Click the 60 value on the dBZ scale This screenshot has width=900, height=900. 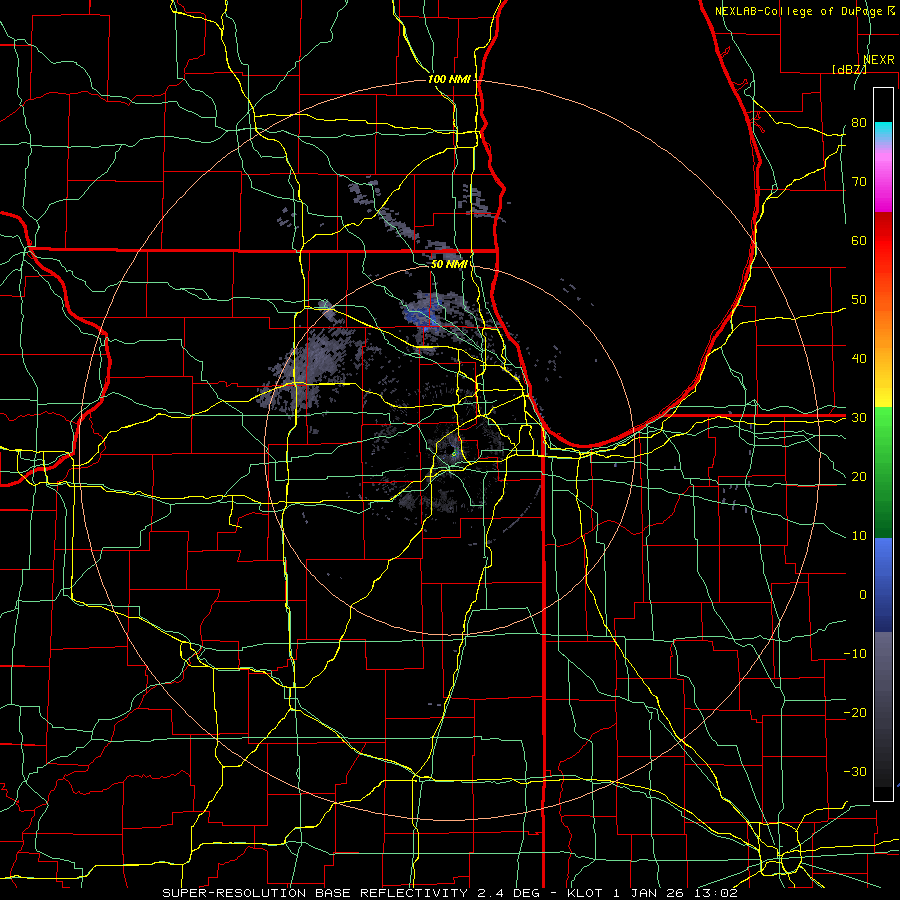[859, 240]
